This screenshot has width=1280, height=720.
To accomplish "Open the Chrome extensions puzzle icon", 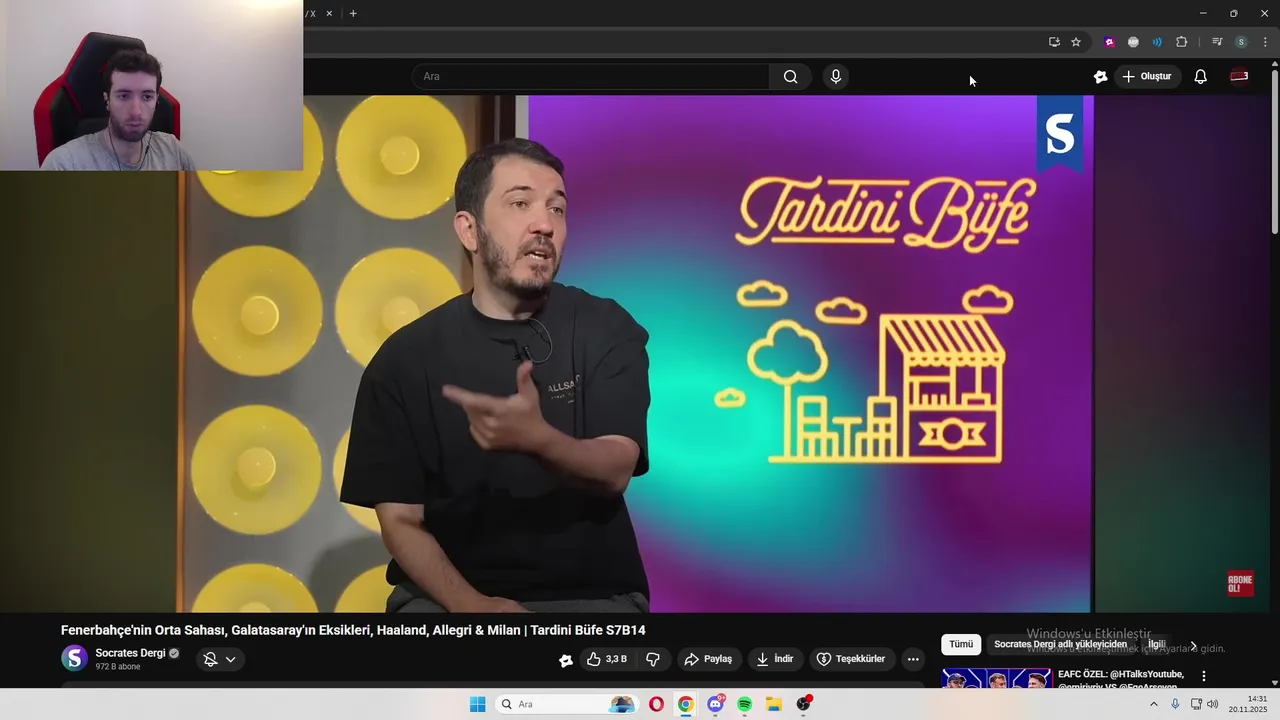I will [x=1181, y=42].
